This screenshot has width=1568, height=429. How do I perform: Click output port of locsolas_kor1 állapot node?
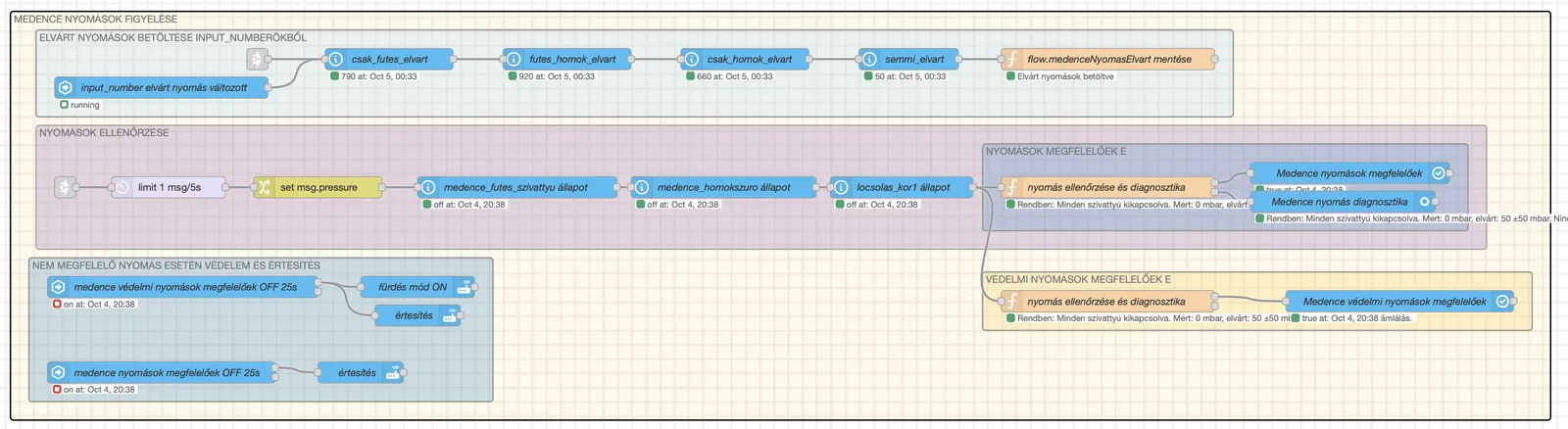[x=974, y=187]
